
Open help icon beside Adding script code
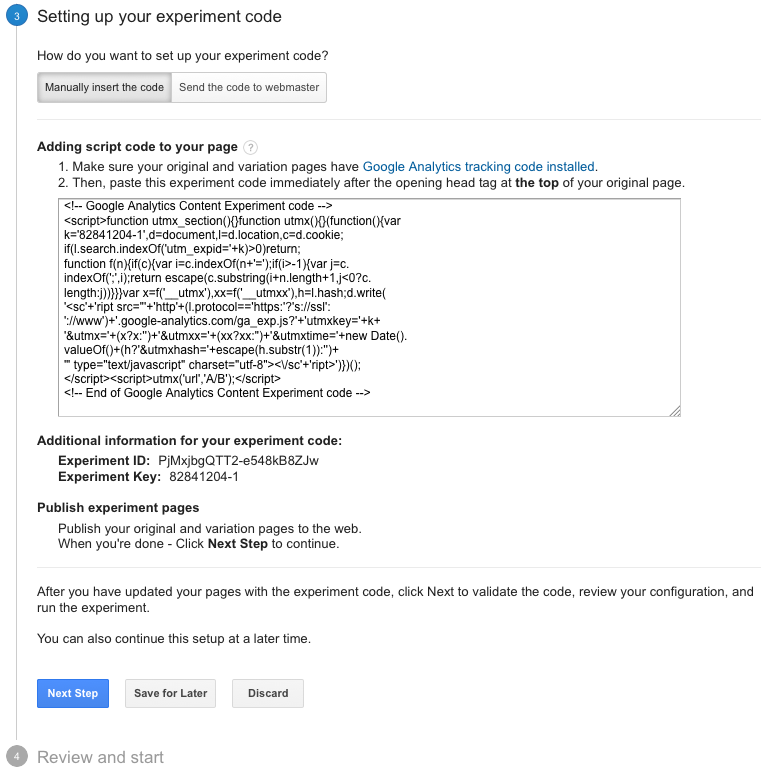pos(251,147)
